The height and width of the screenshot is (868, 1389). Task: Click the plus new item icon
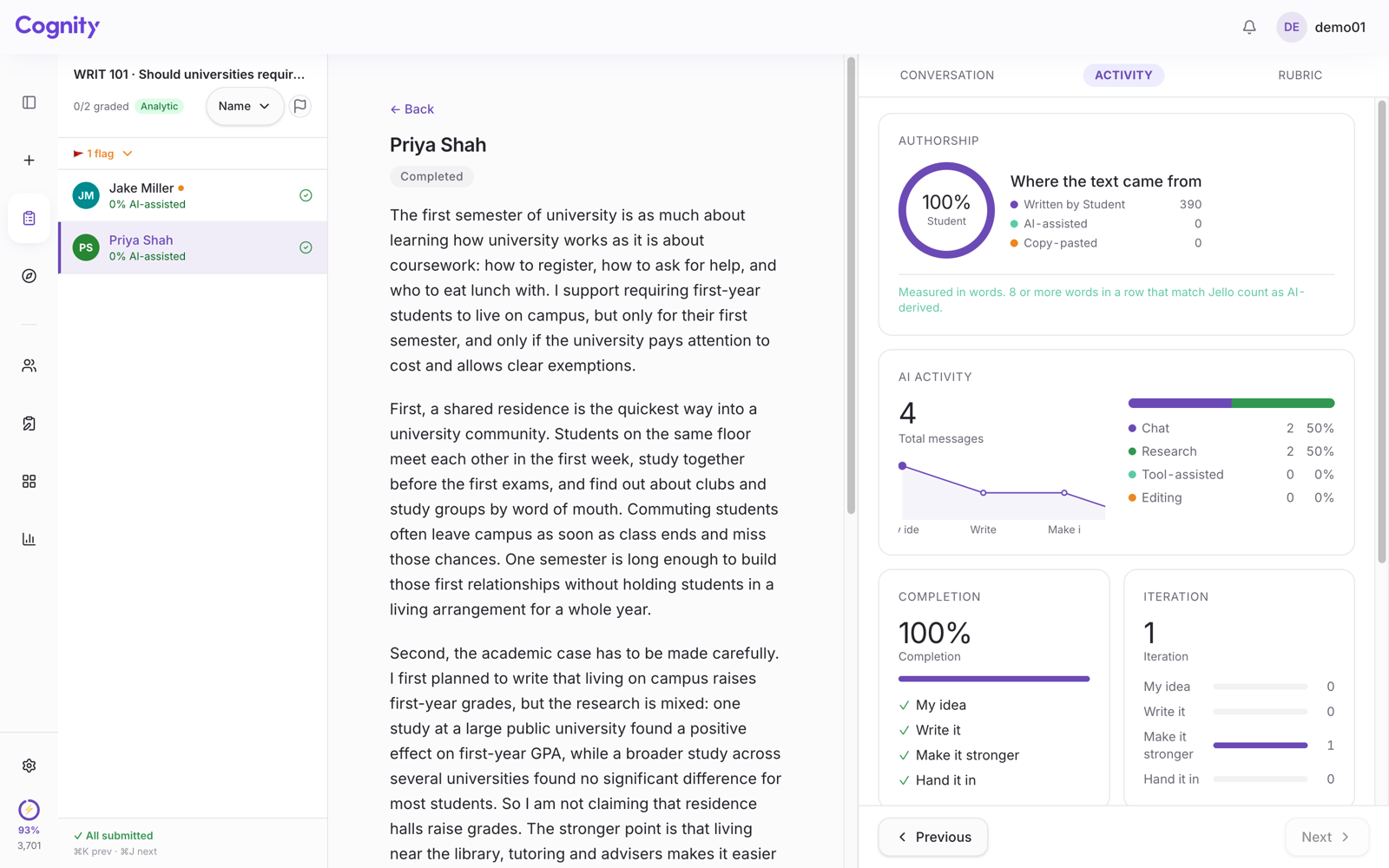coord(29,161)
